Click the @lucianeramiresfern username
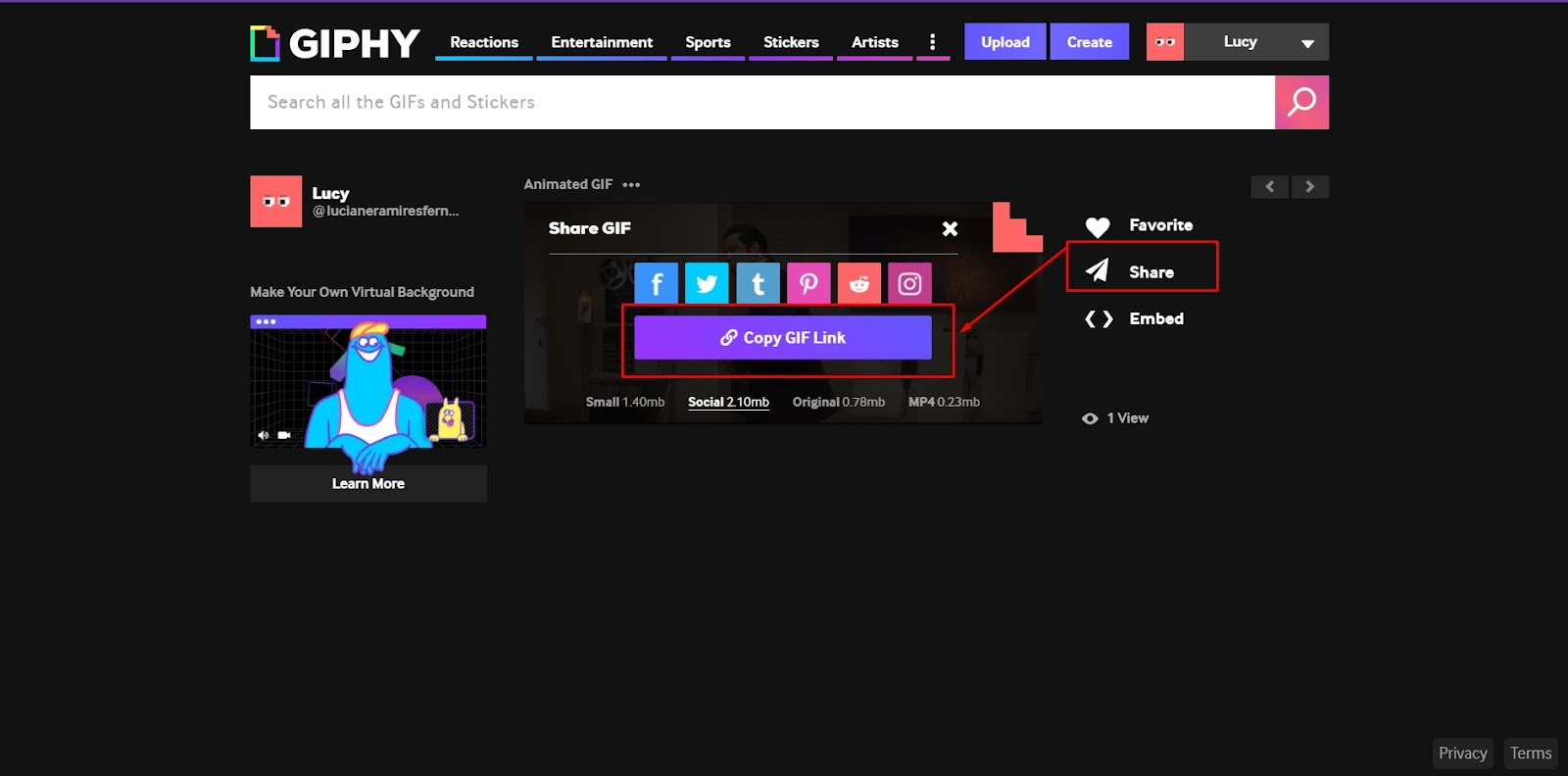 385,211
